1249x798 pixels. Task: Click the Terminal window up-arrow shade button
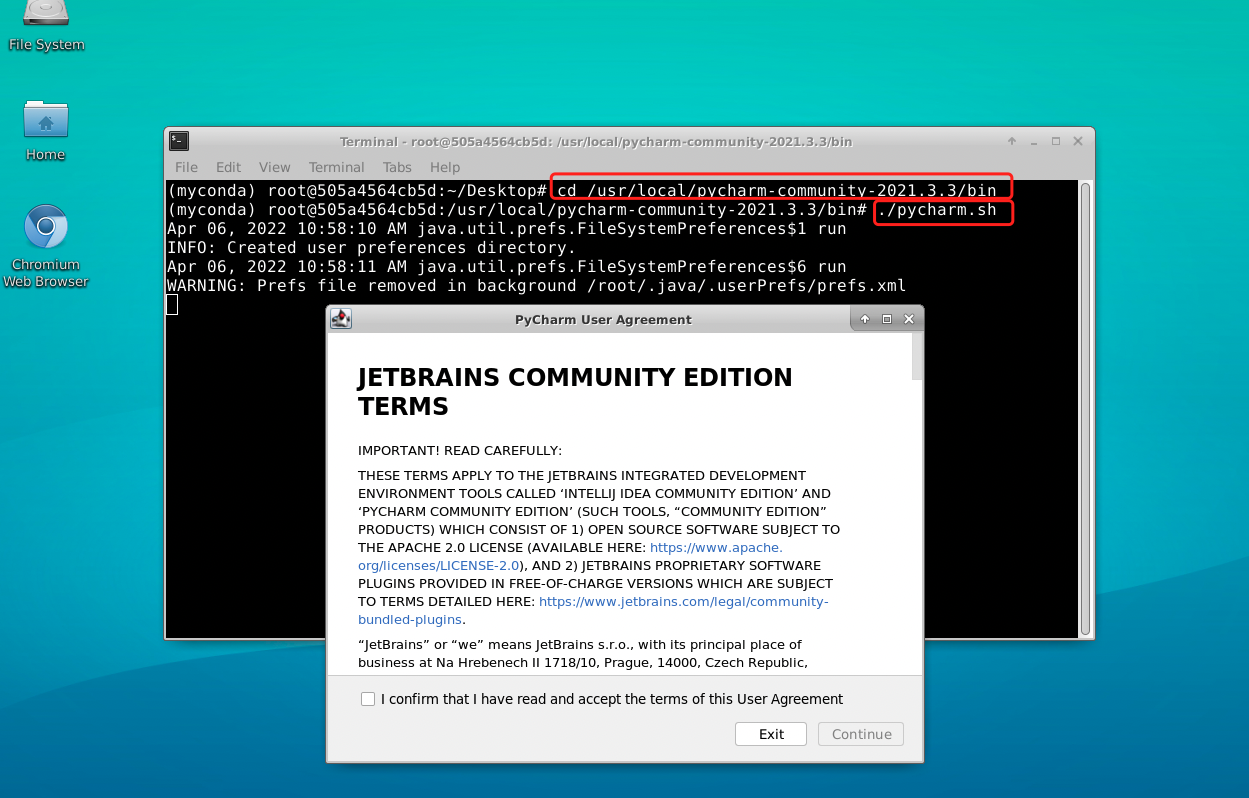pos(1012,141)
